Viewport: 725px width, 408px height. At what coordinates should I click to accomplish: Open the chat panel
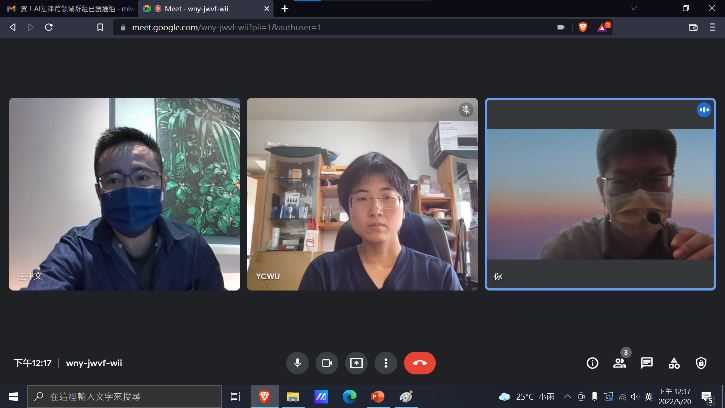[647, 363]
